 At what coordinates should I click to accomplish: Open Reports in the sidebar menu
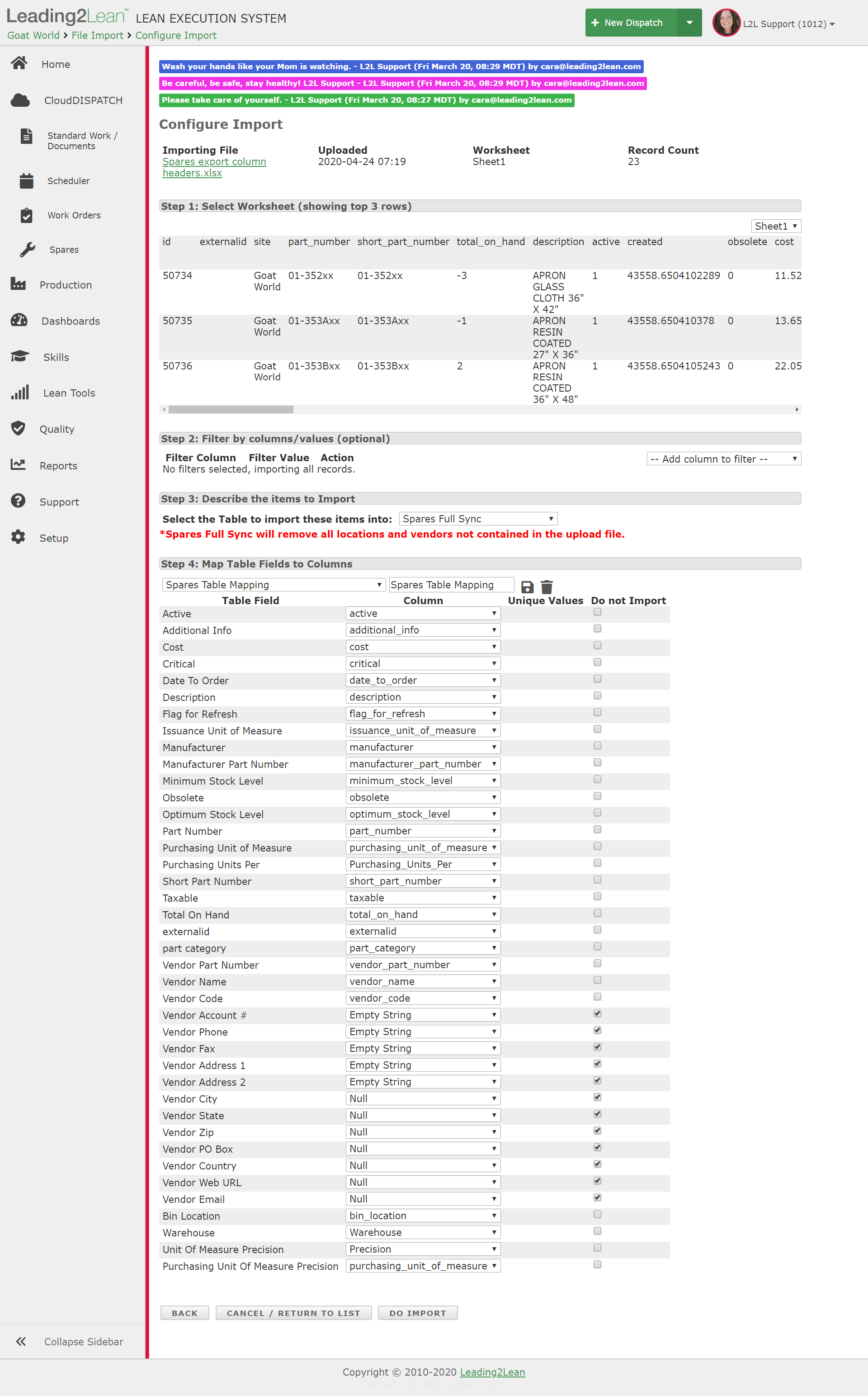coord(59,466)
